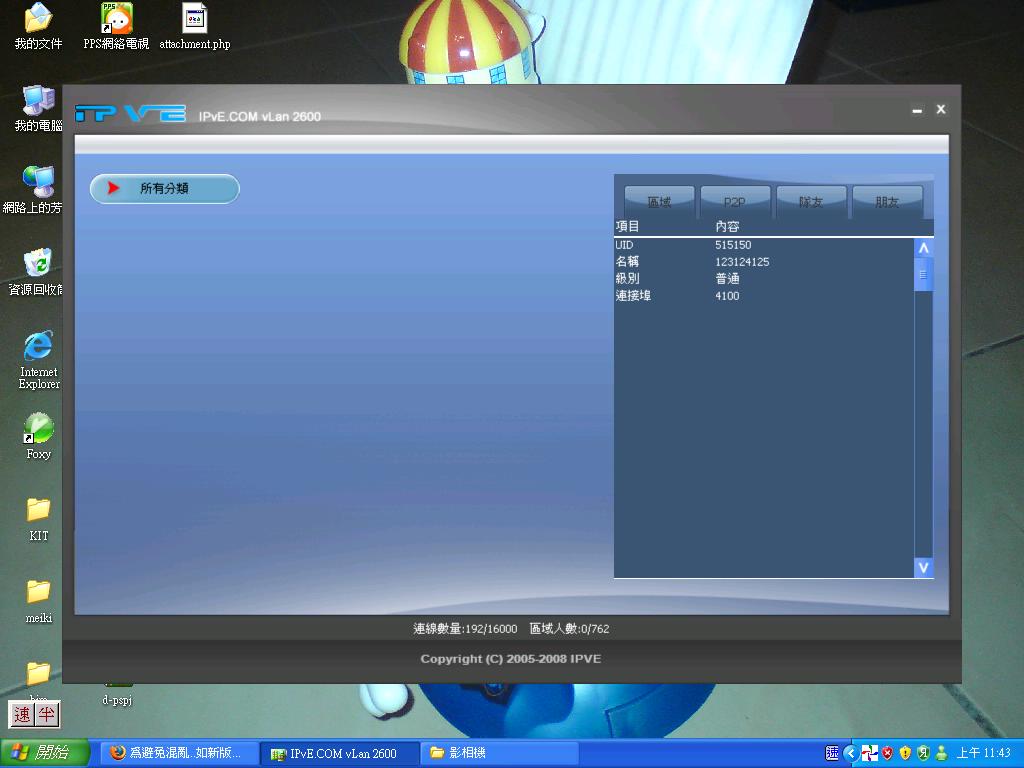Open the P2P tab

(735, 202)
